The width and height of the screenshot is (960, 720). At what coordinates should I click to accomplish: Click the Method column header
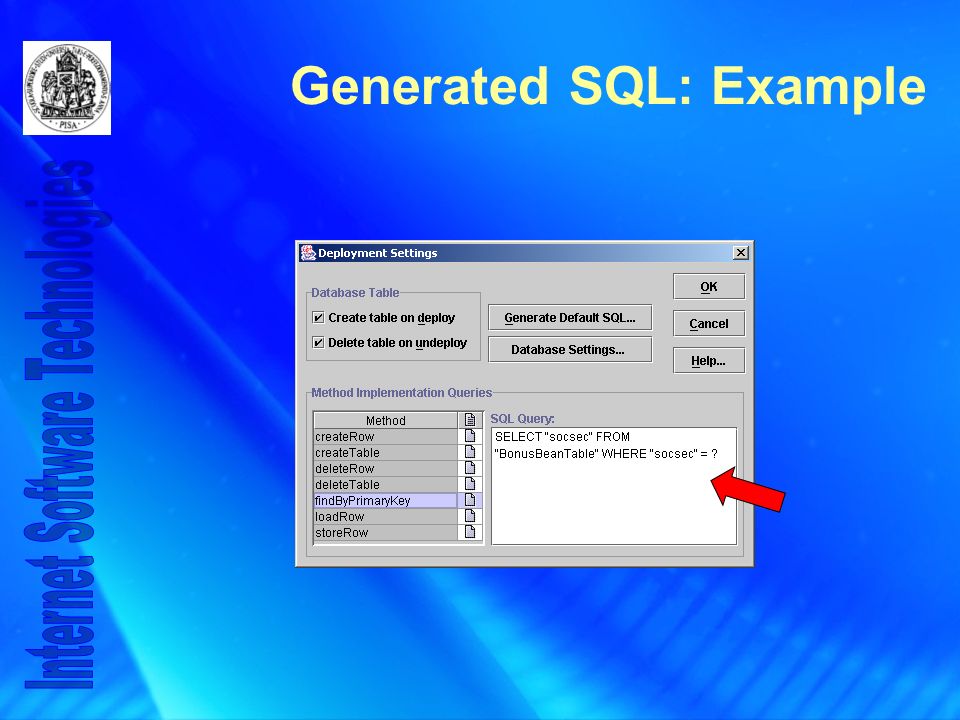tap(386, 420)
